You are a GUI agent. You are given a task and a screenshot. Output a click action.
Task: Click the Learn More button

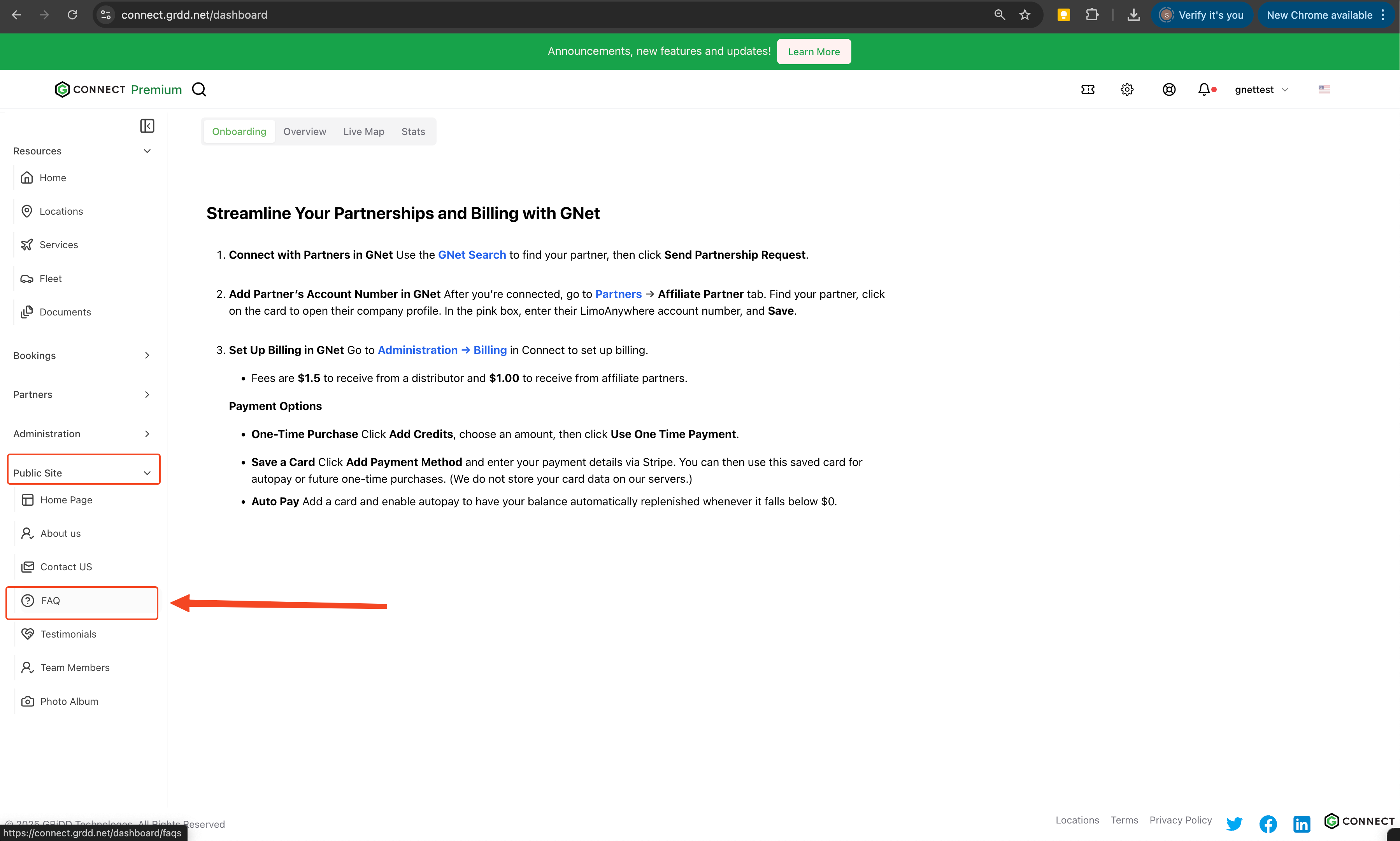[813, 52]
